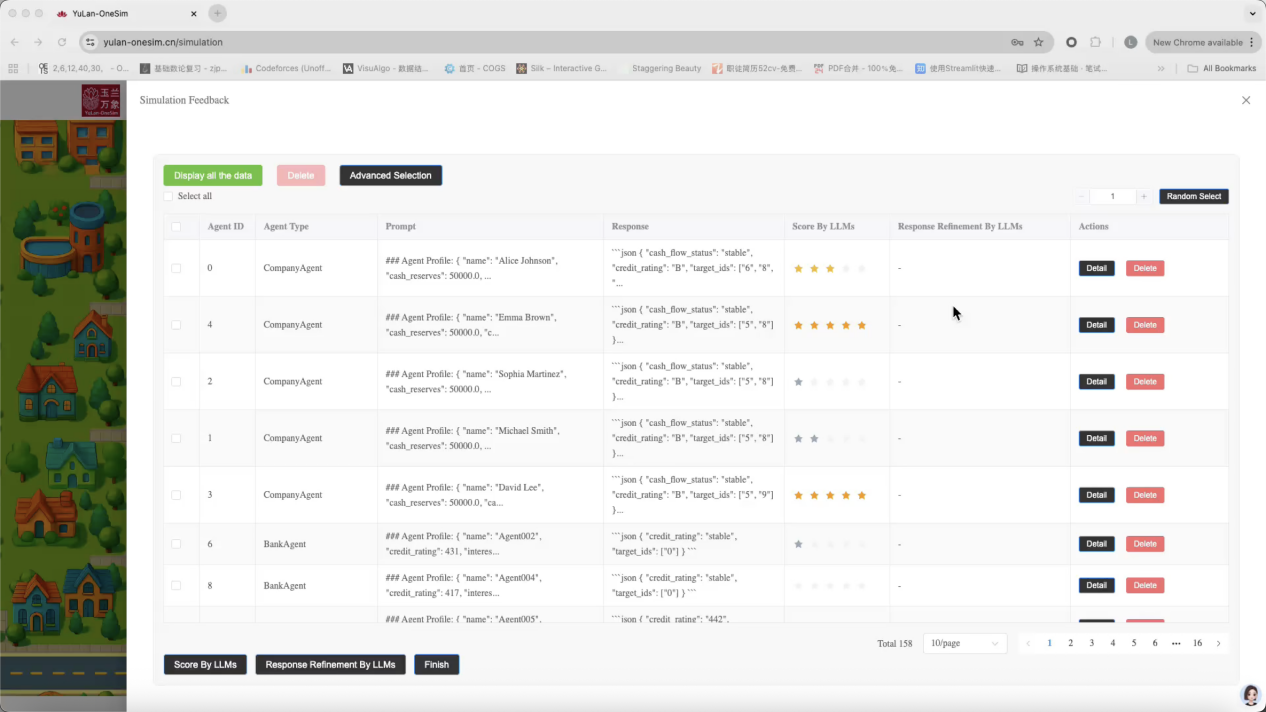
Task: Jump to page 16 in pagination
Action: 1197,643
